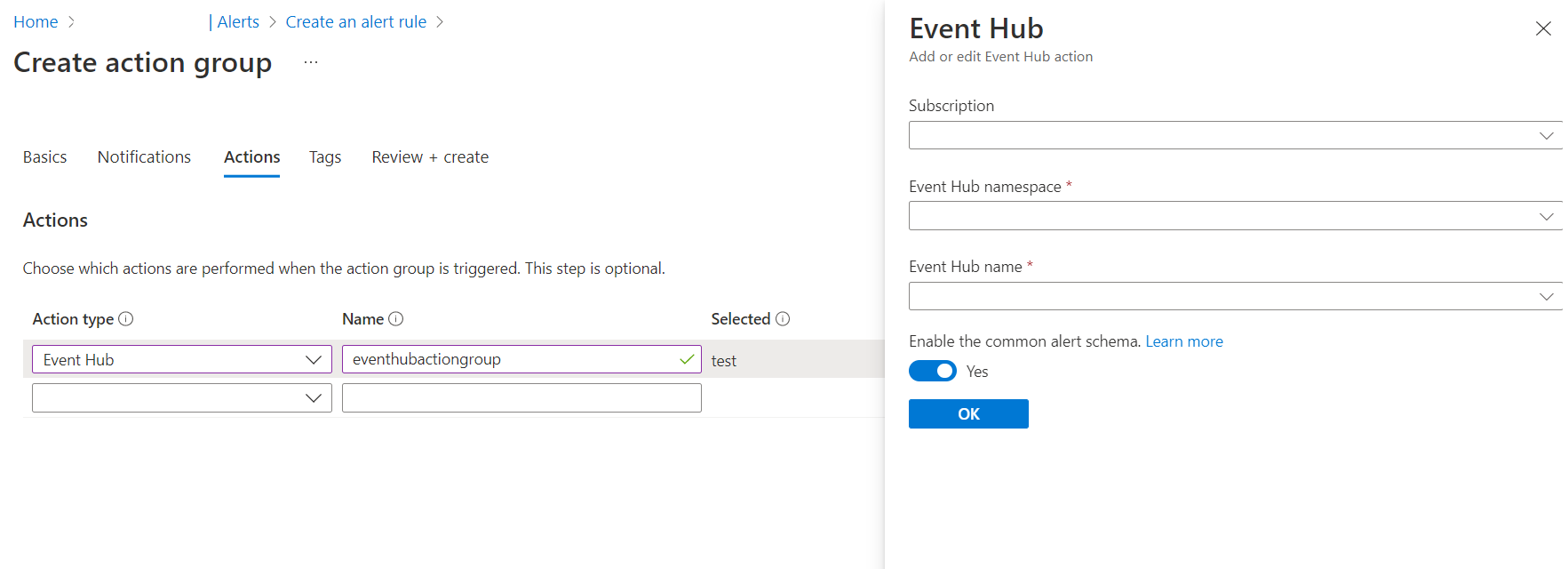Click the info icon beside Action type
The width and height of the screenshot is (1568, 569).
coord(126,319)
